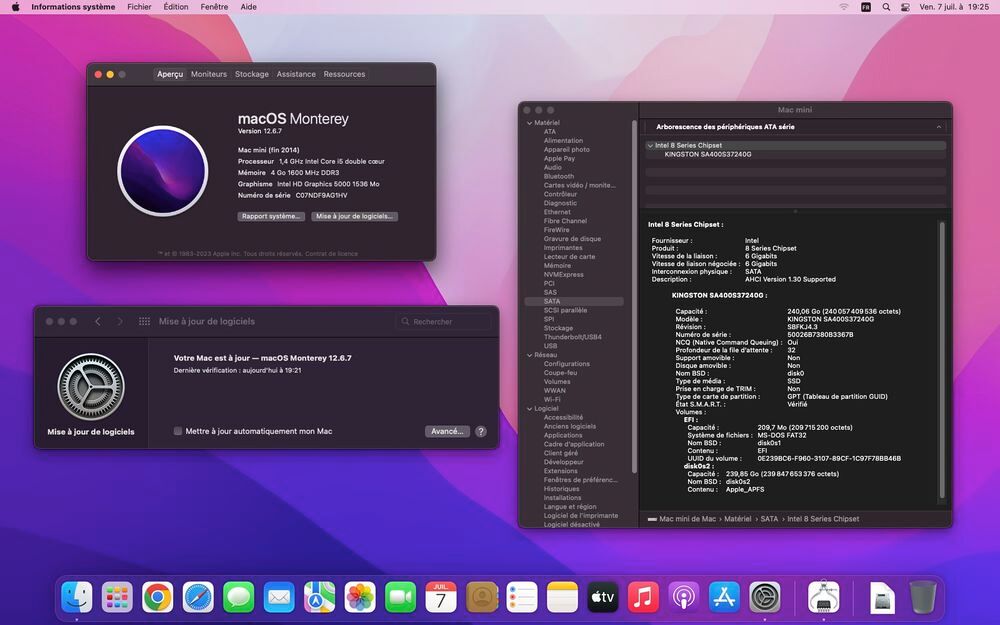The width and height of the screenshot is (1000, 625).
Task: Open the Aide menu
Action: click(249, 7)
